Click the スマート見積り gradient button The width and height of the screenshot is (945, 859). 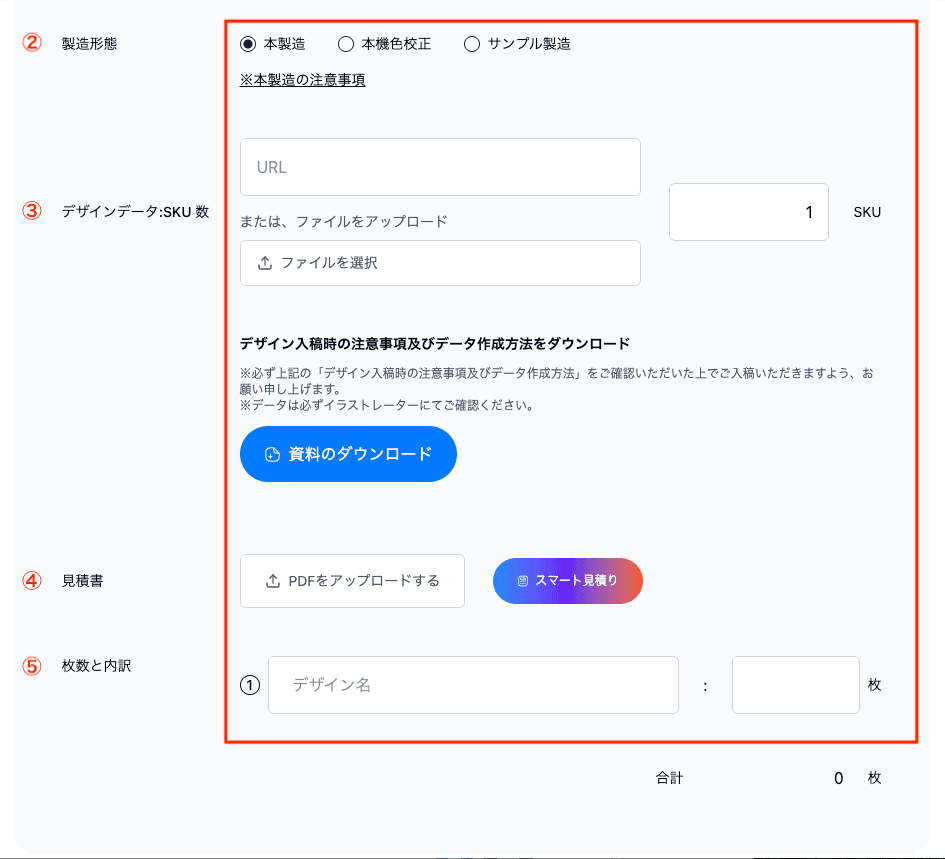(x=567, y=580)
